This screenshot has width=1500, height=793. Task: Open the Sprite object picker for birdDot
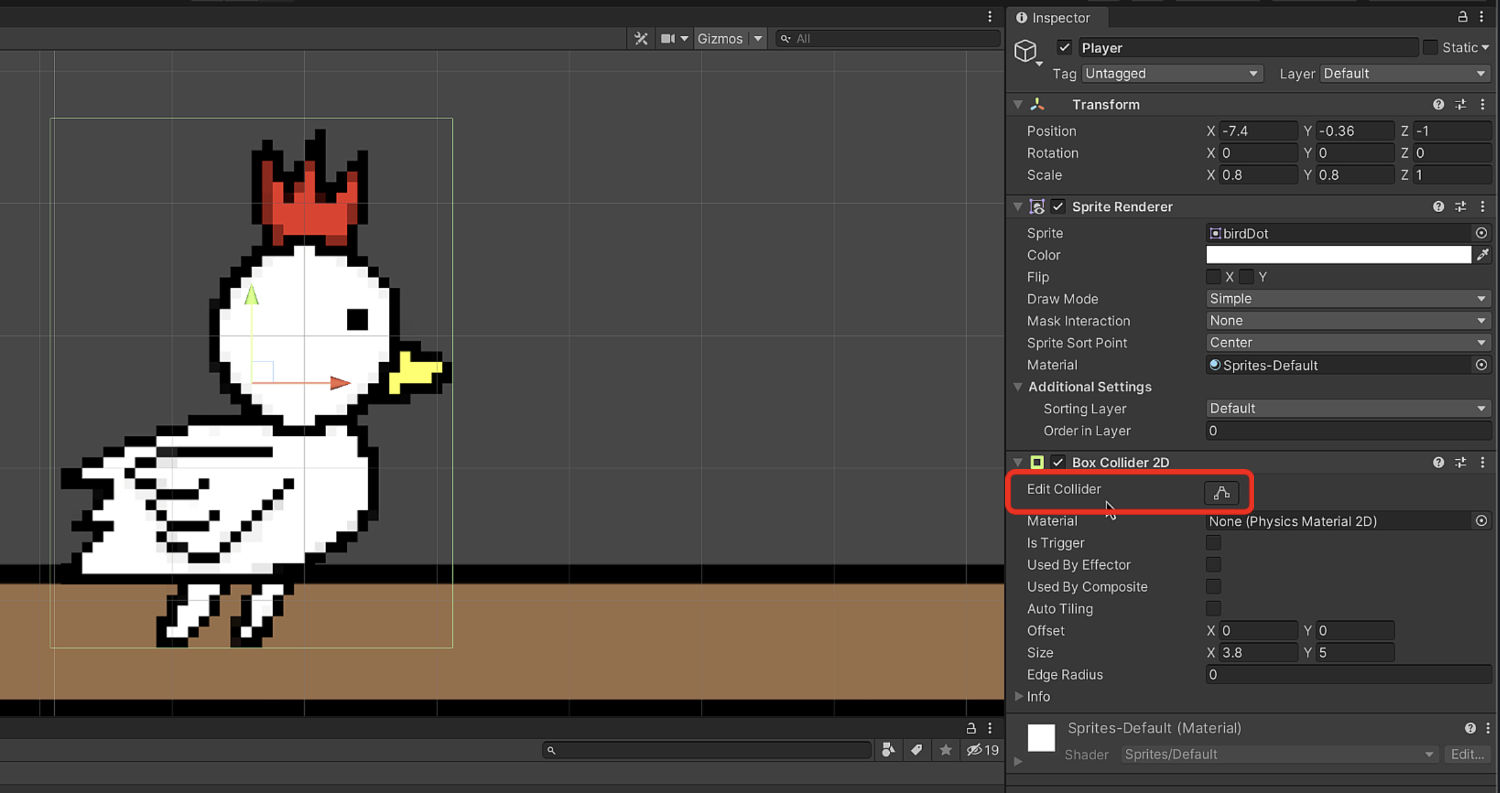(1482, 233)
